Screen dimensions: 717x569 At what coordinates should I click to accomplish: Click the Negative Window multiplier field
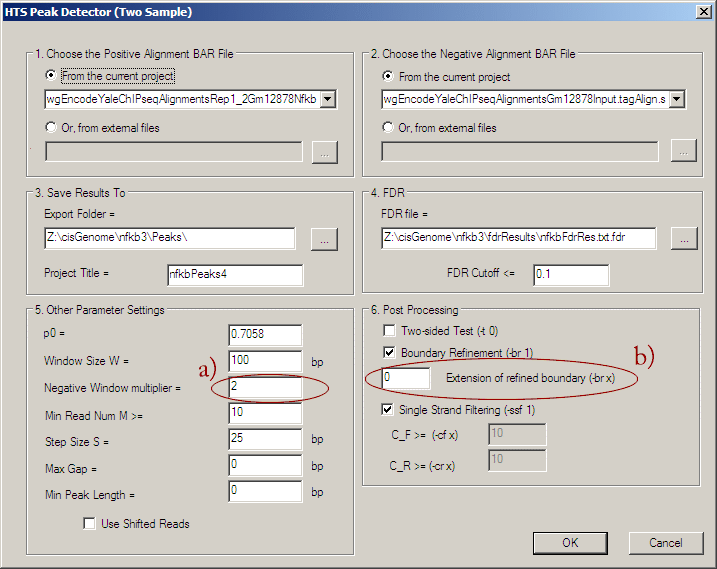point(265,387)
